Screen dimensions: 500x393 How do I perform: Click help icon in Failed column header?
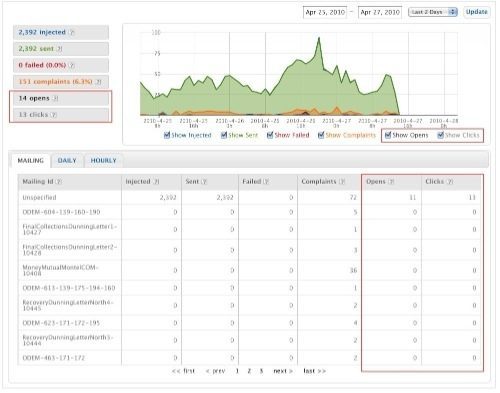[x=266, y=182]
